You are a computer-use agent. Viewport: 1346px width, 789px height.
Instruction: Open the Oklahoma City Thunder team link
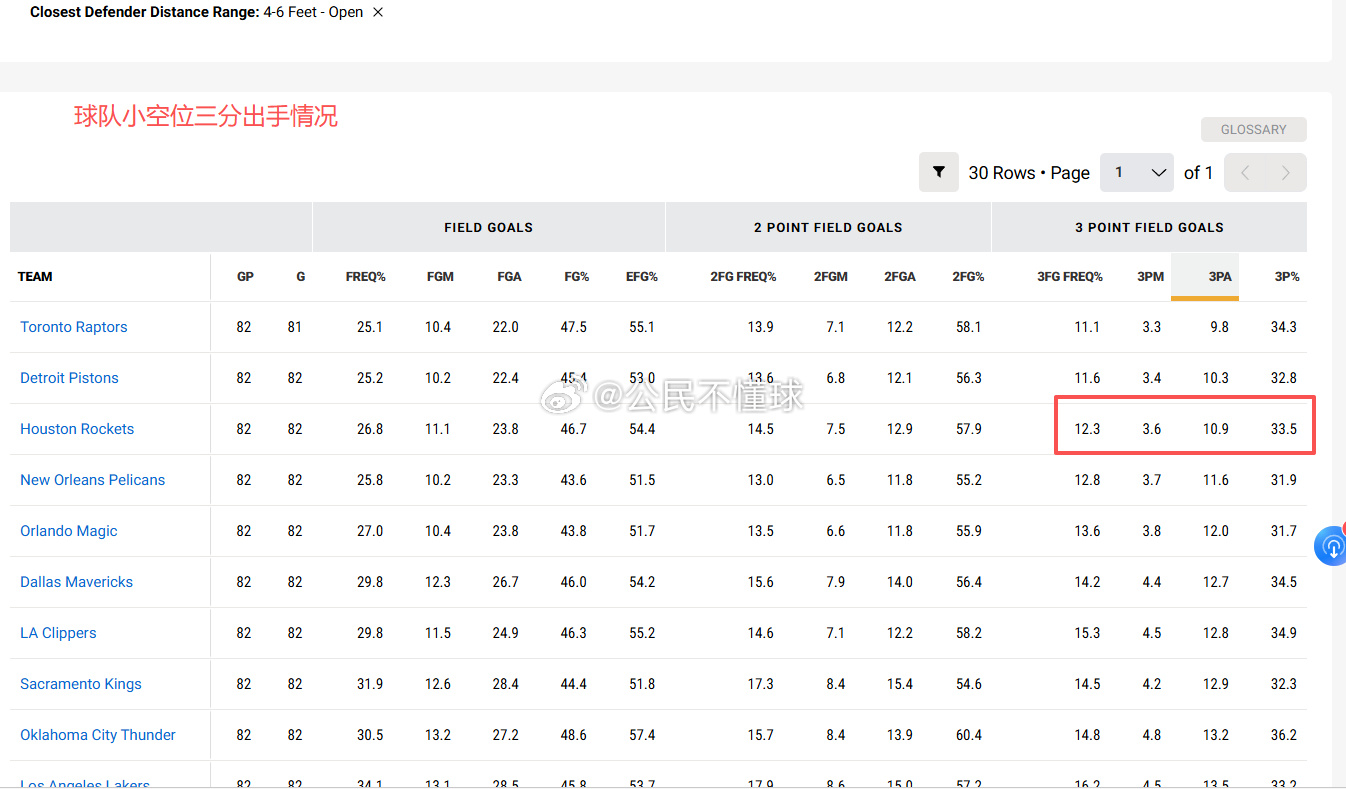tap(98, 735)
